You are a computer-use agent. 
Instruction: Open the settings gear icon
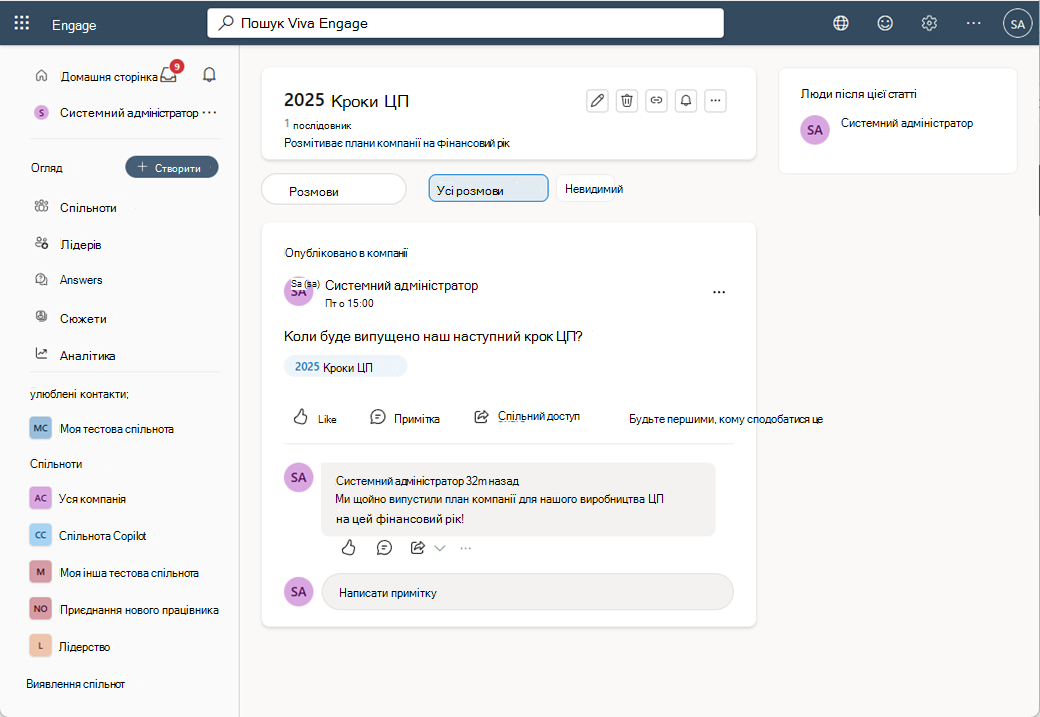929,23
